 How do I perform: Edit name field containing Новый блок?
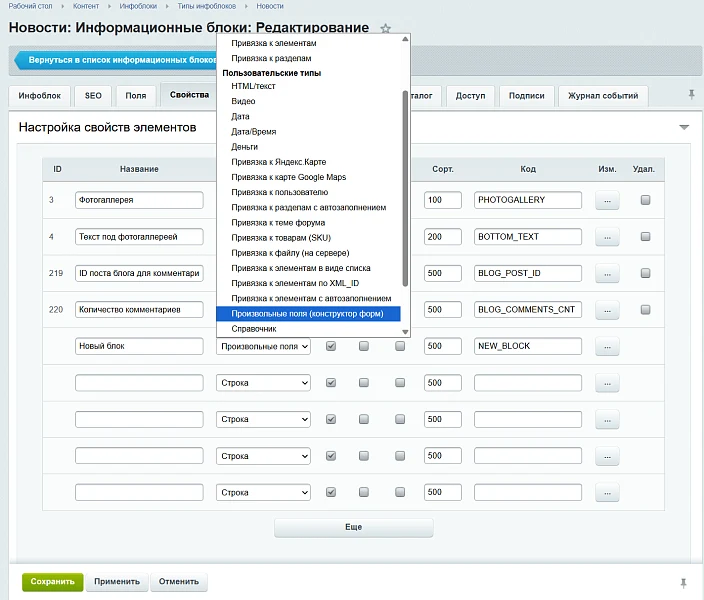pyautogui.click(x=139, y=346)
